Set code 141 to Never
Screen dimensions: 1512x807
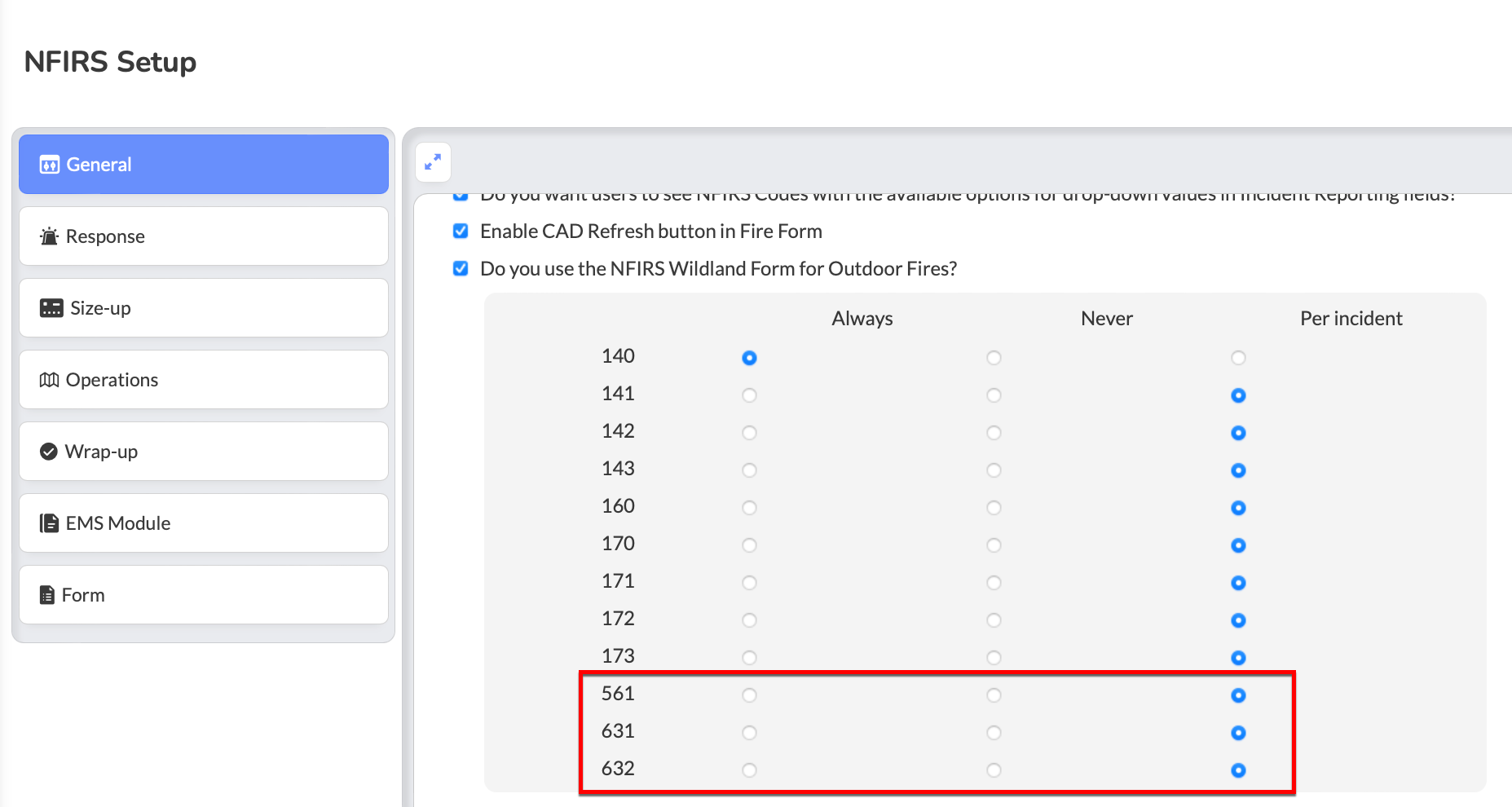(x=994, y=395)
